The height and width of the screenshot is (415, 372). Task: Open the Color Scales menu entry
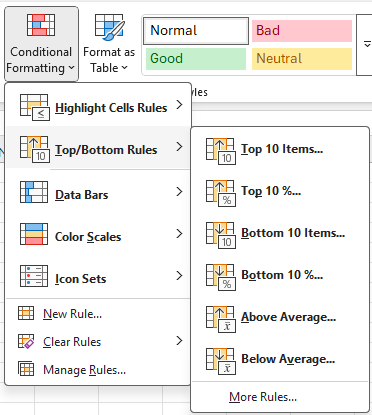click(98, 234)
